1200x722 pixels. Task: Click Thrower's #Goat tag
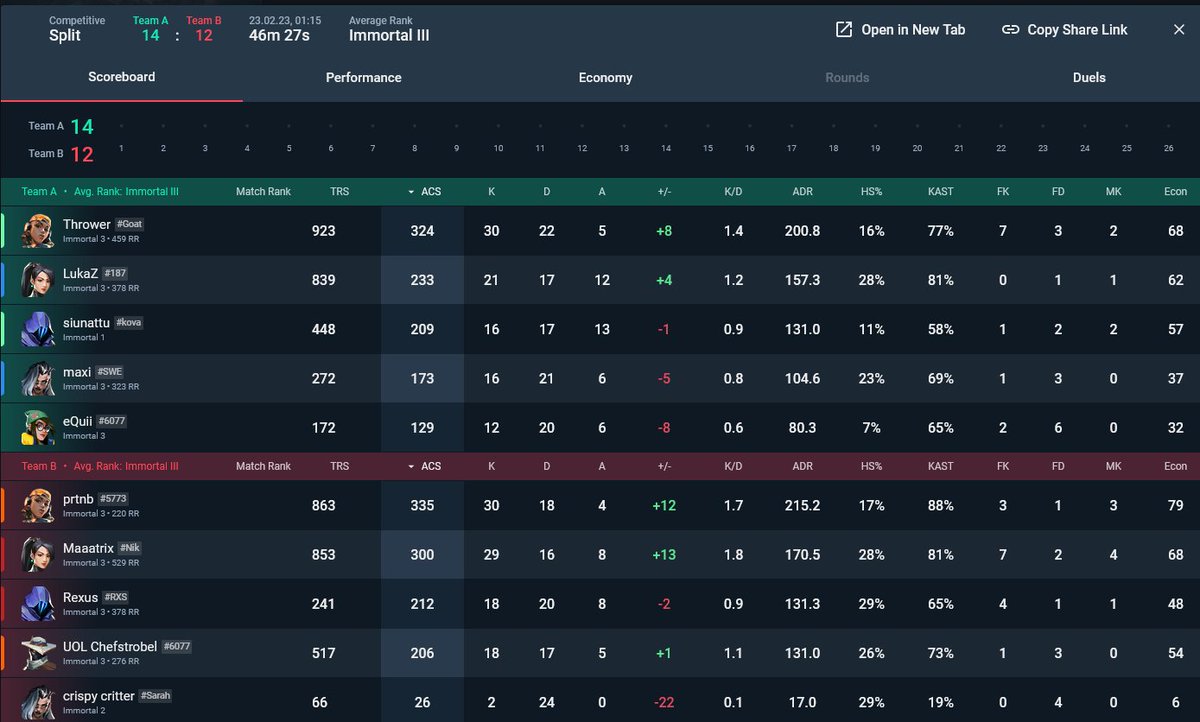(130, 225)
